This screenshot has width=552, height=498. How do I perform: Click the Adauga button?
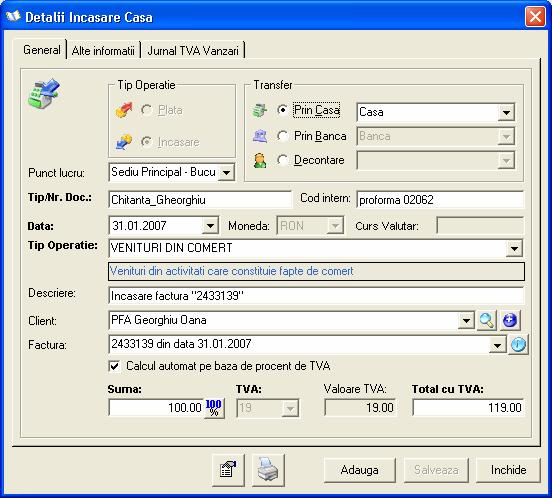point(359,470)
